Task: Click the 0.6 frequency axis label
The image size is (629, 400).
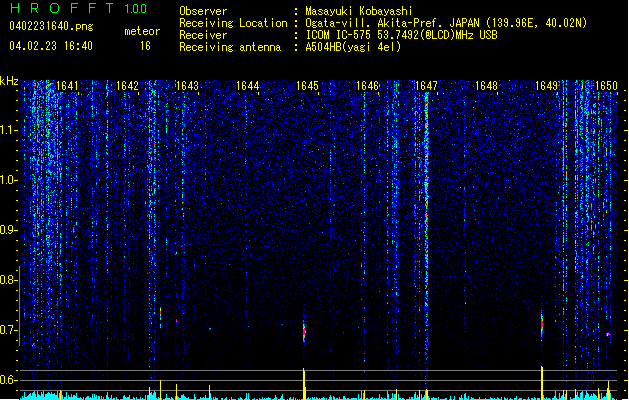Action: 8,380
